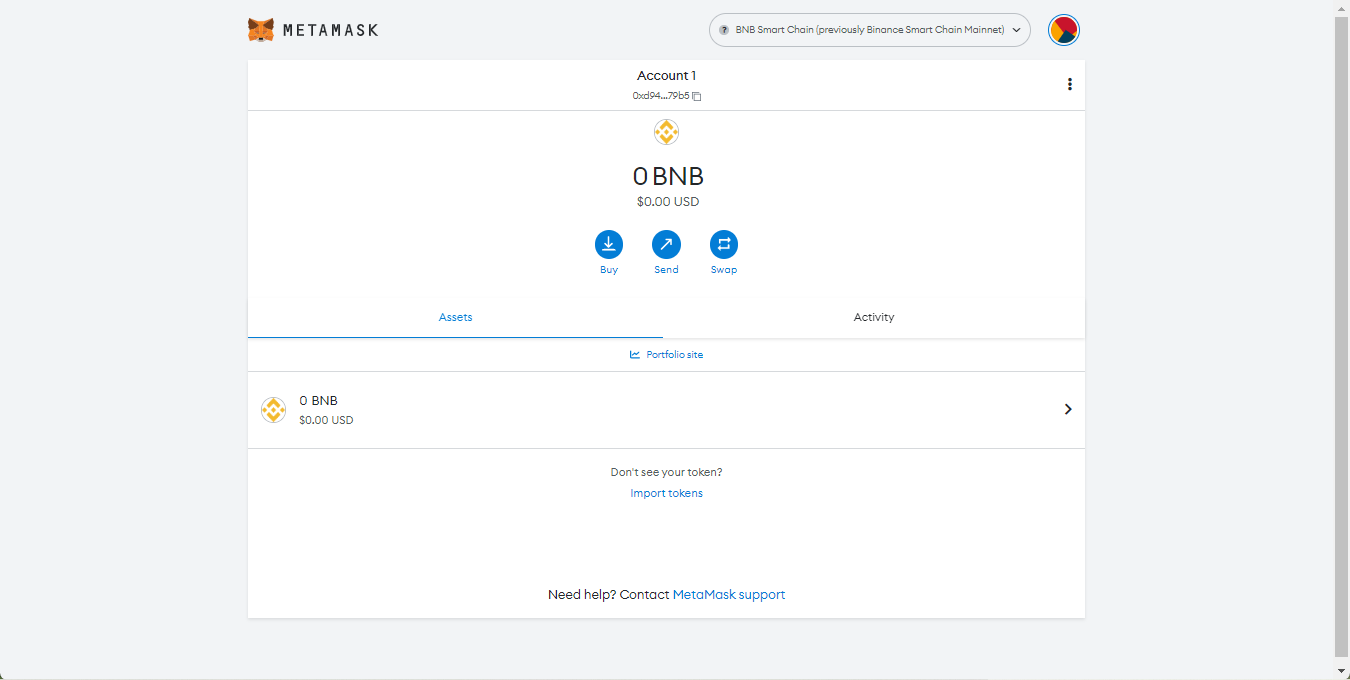Open the Portfolio site link
The image size is (1350, 680).
(x=666, y=355)
